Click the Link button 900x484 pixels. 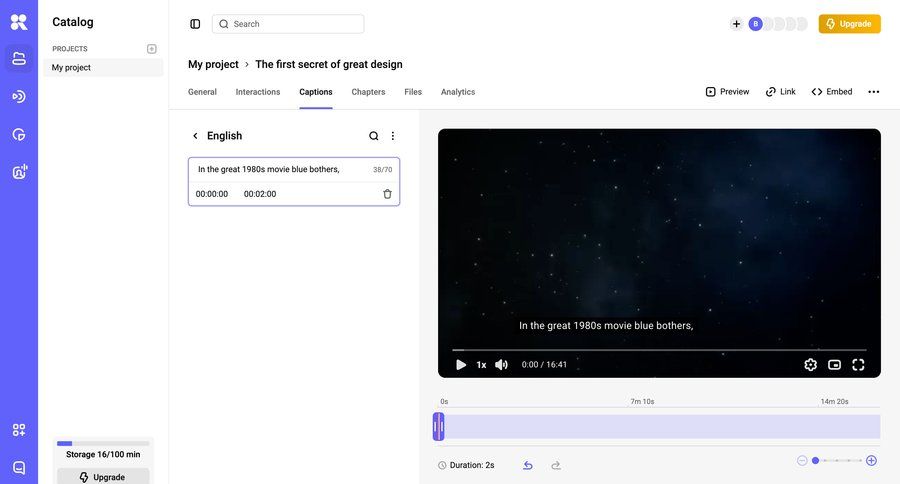781,92
